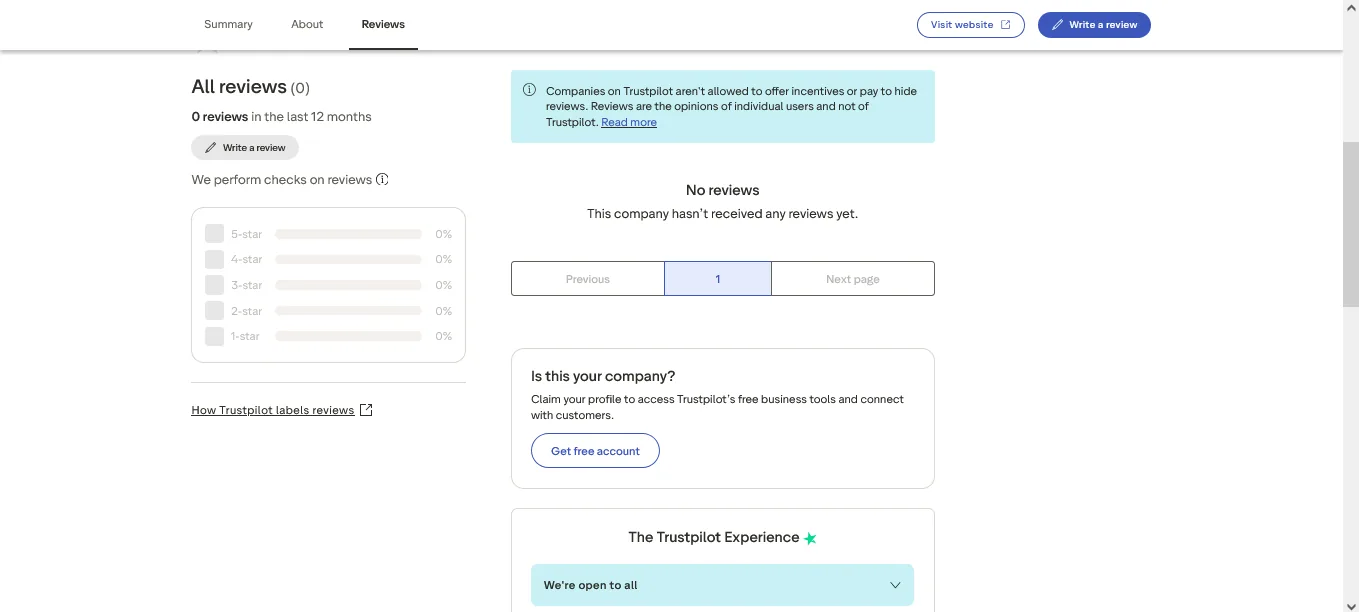Screen dimensions: 1359x612
Task: Tick the 3-star filter checkbox
Action: [214, 285]
